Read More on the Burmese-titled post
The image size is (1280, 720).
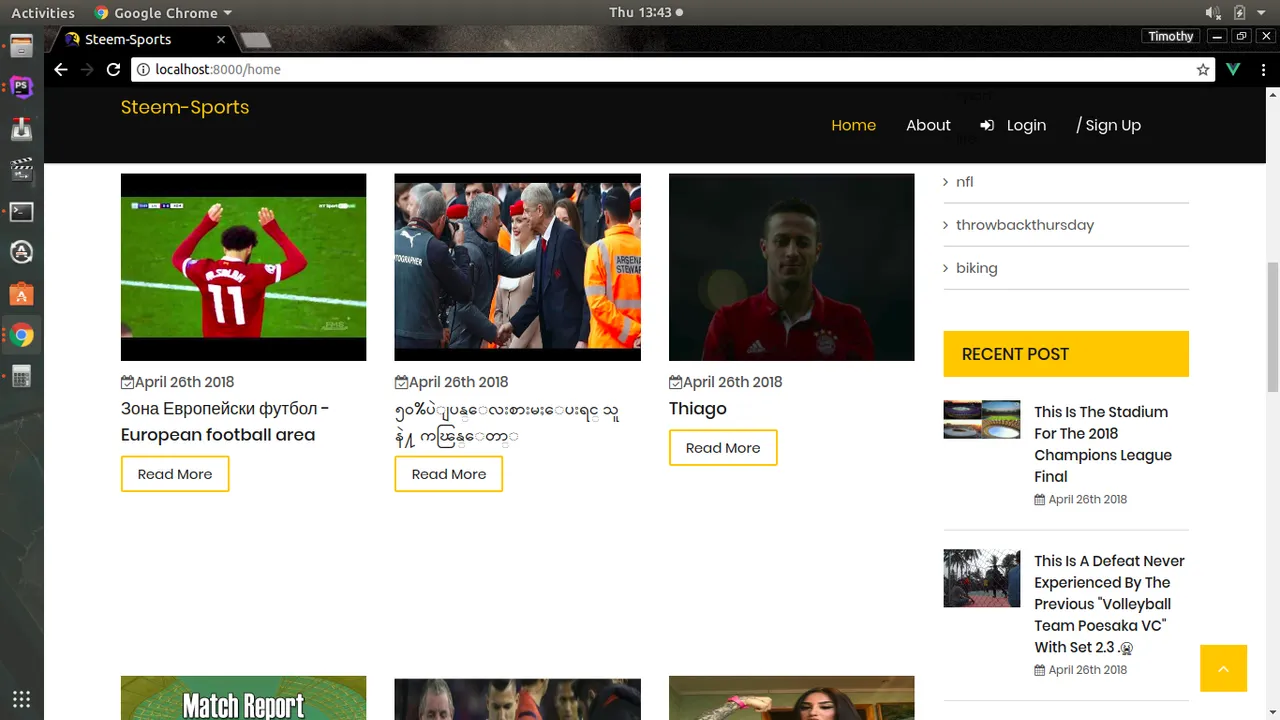449,474
